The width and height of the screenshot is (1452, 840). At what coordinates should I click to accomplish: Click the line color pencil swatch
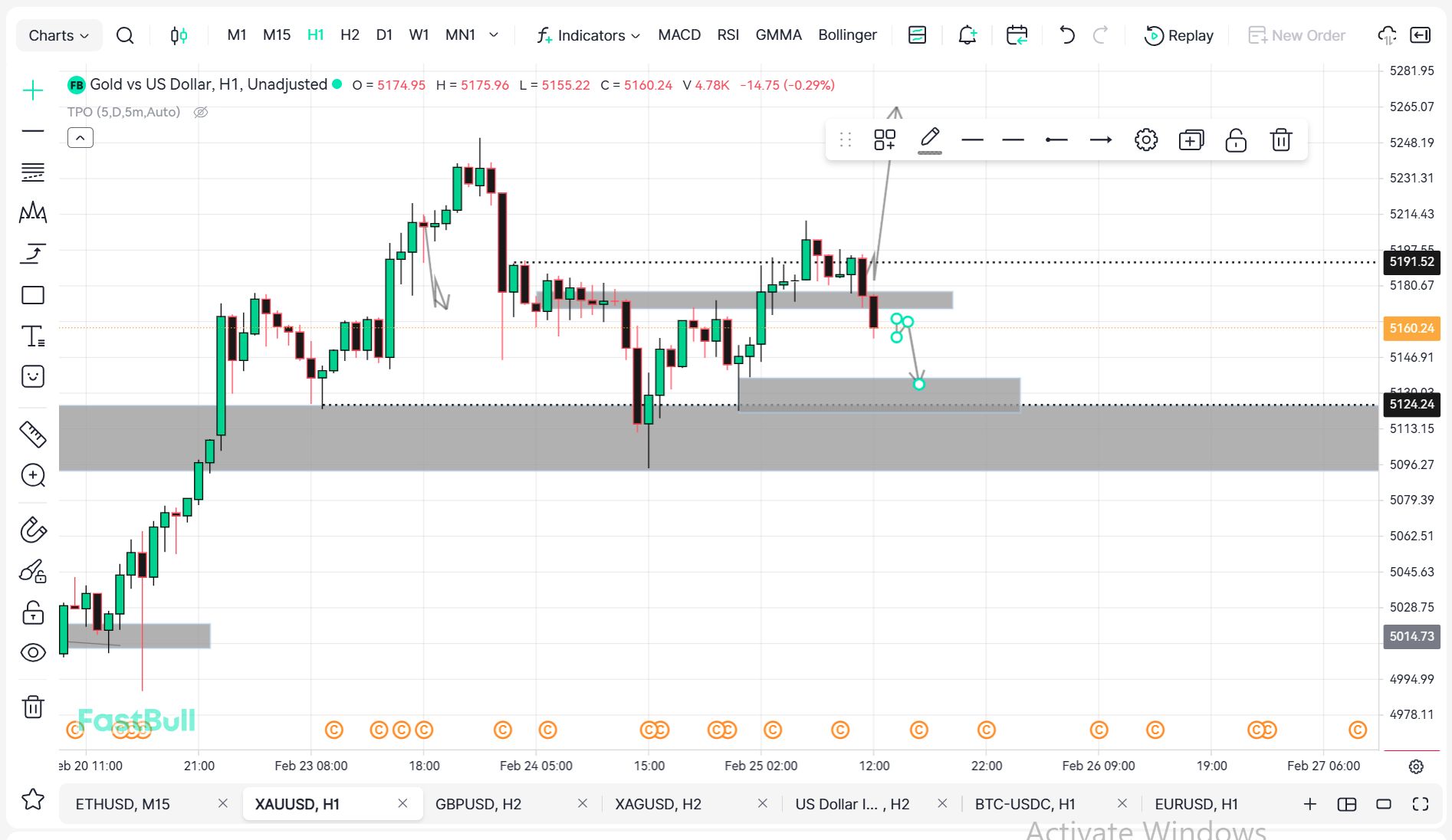point(929,139)
